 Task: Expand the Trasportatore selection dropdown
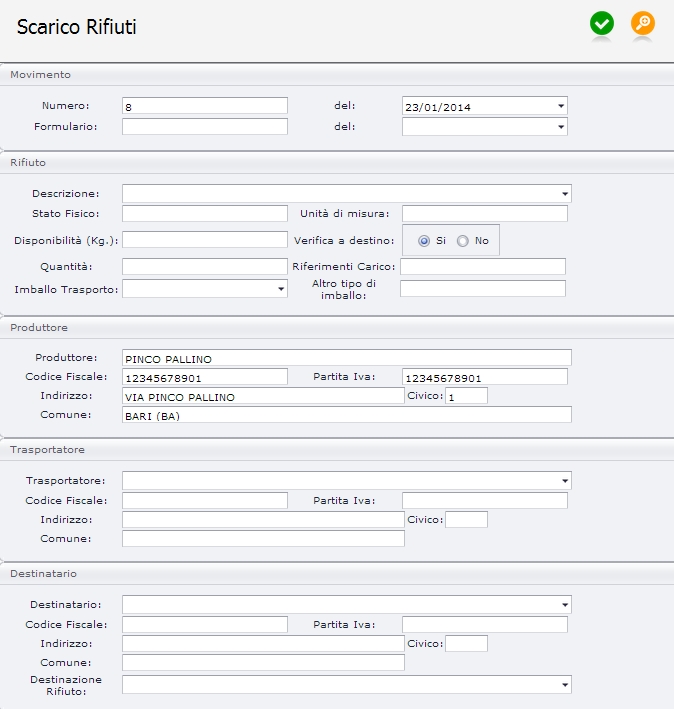(x=347, y=480)
